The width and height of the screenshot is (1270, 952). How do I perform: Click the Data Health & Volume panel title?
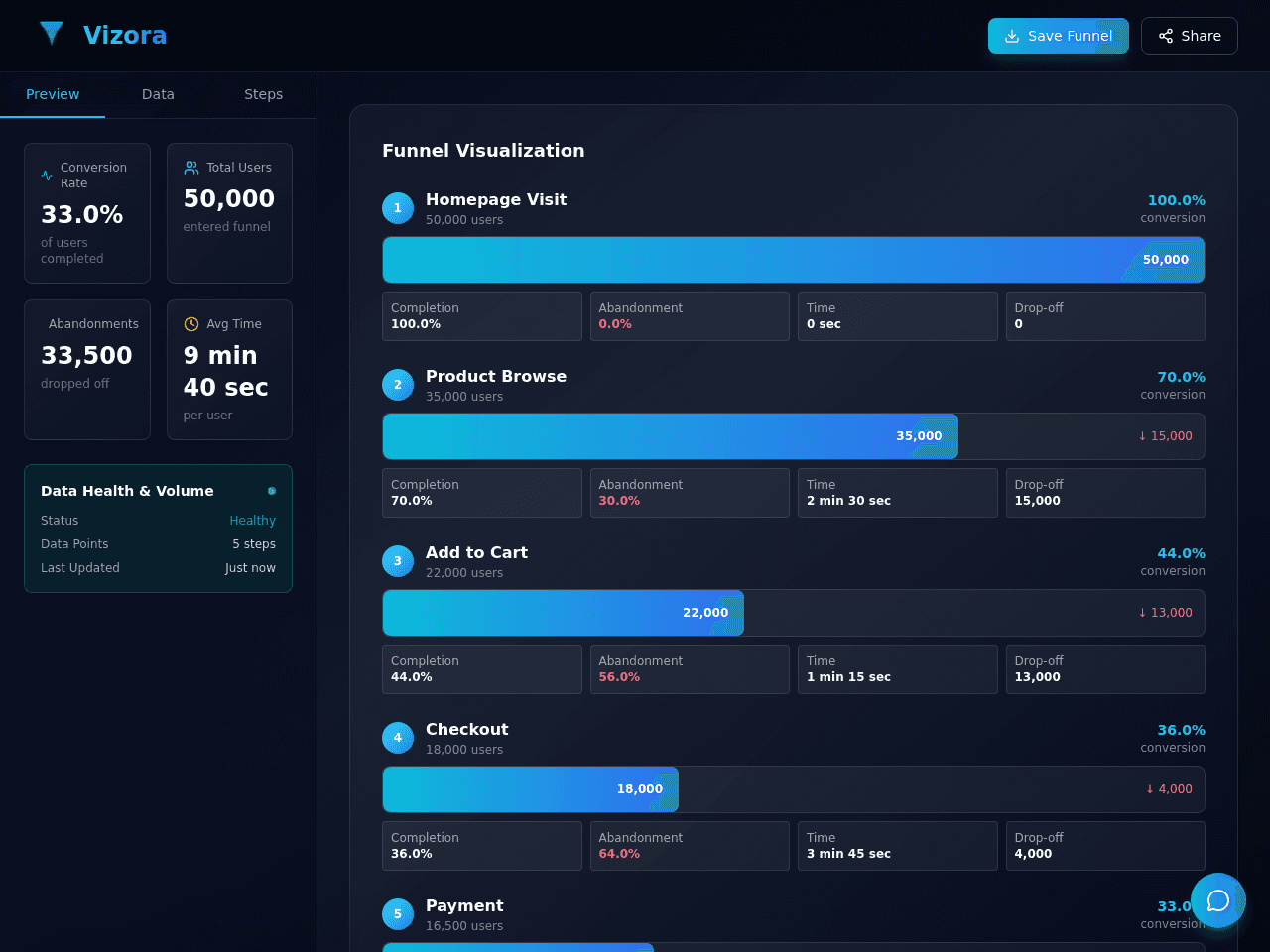click(127, 491)
